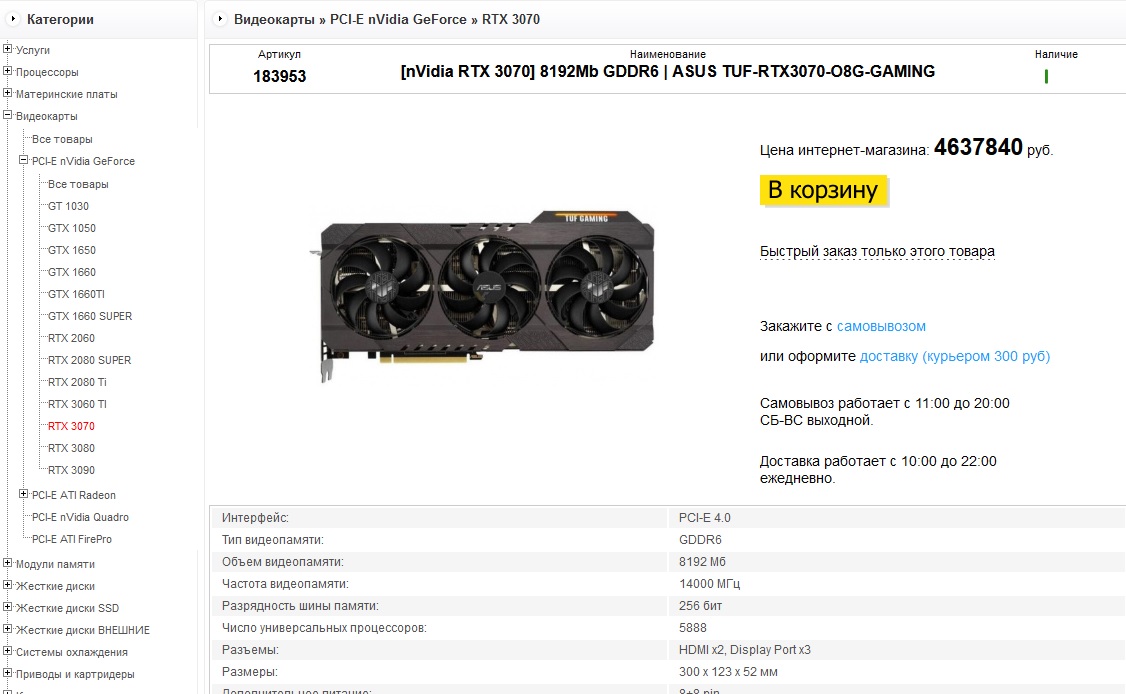Expand the Жесткие диски SSD category

pyautogui.click(x=7, y=606)
